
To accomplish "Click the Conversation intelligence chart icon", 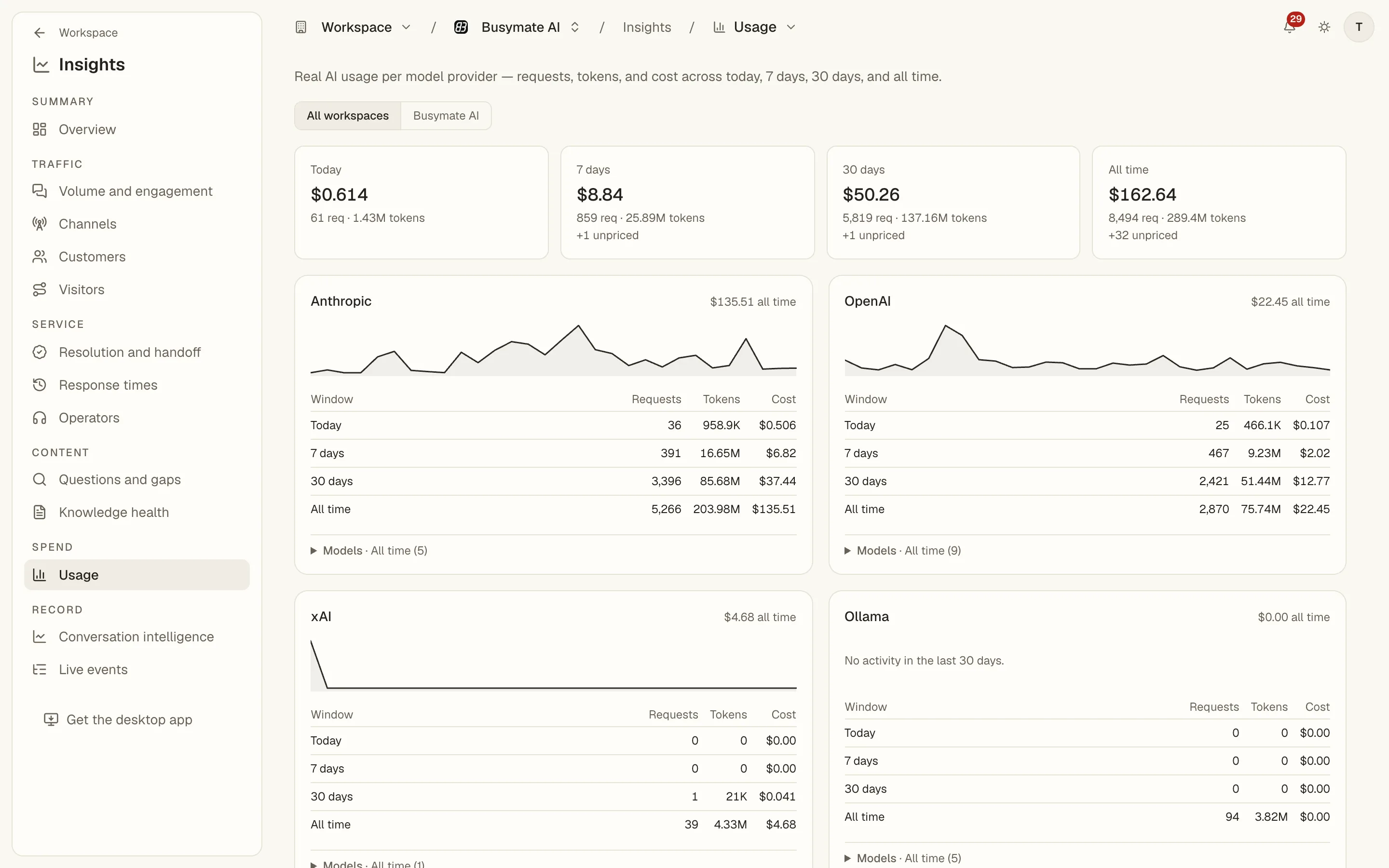I will [40, 637].
